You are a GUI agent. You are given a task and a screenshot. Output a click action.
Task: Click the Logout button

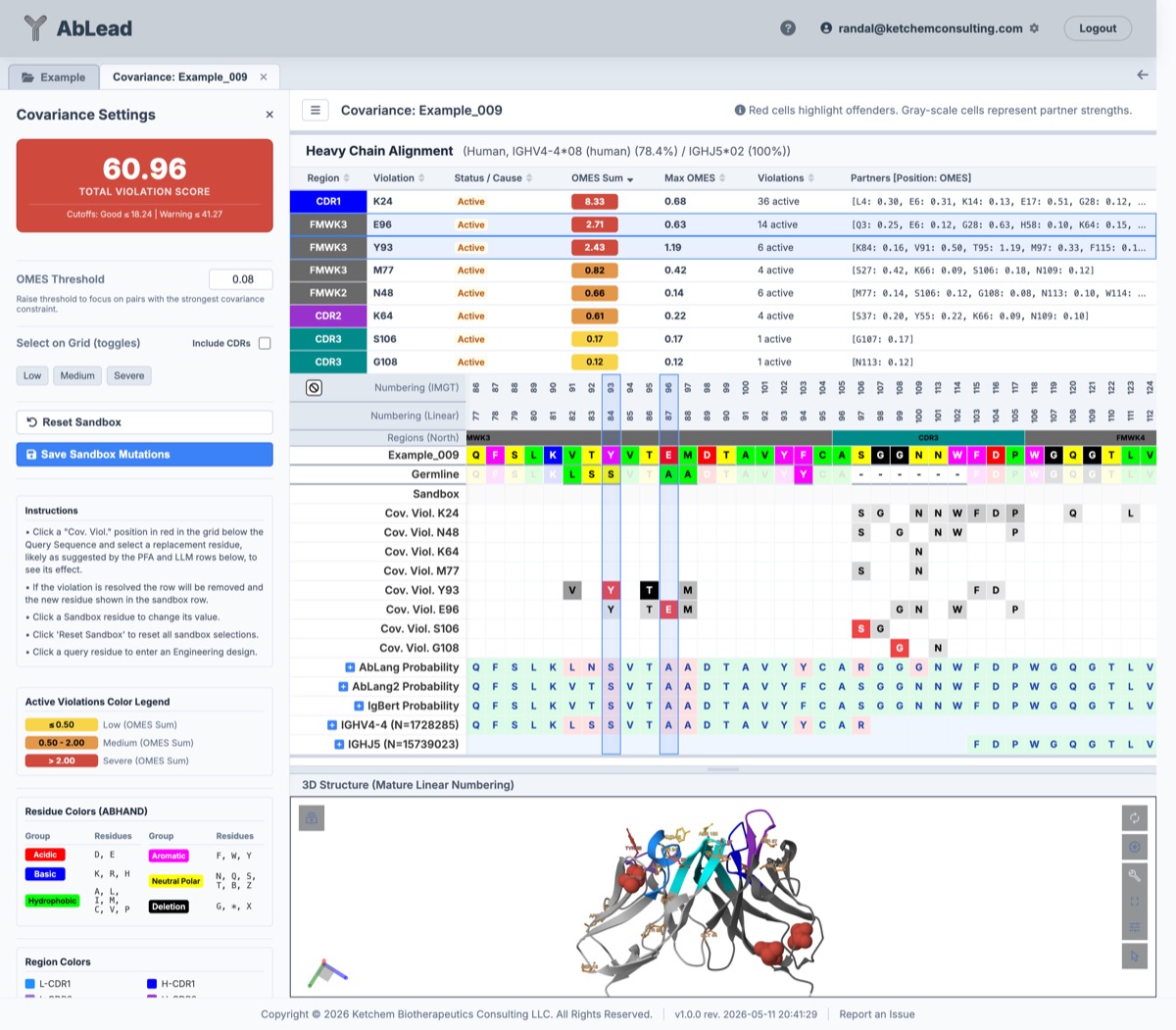click(1098, 28)
